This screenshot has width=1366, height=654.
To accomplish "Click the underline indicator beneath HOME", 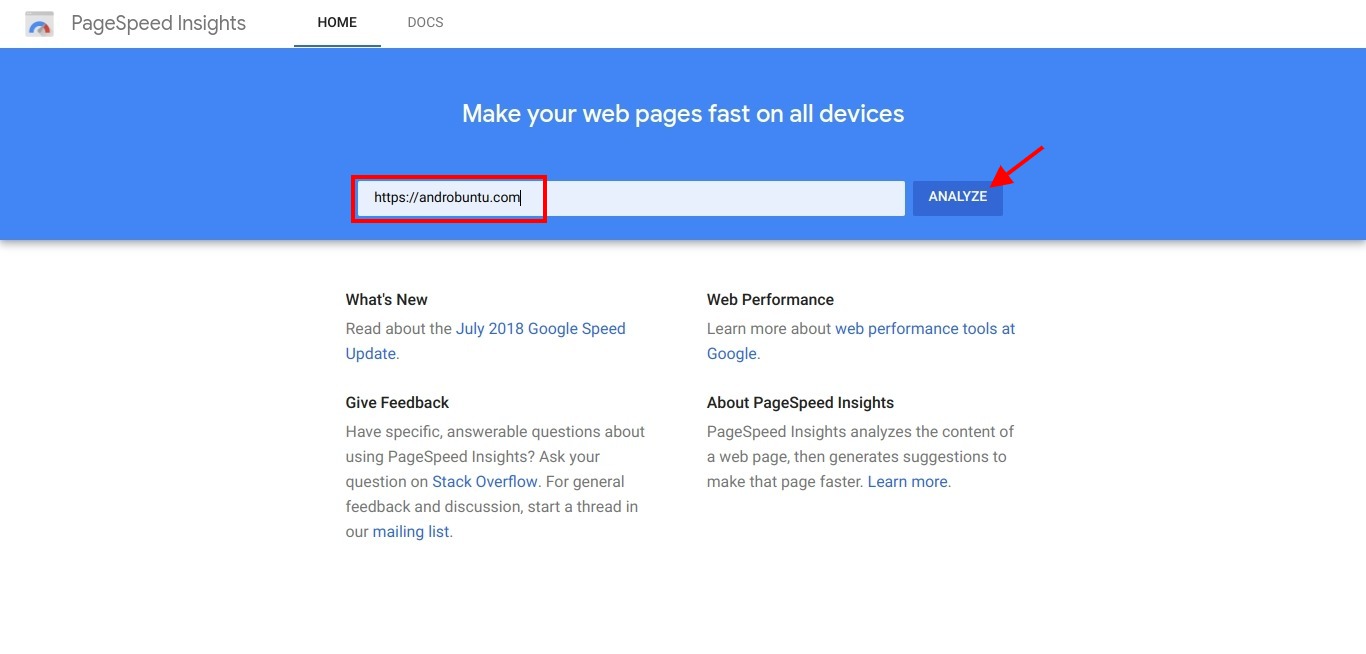I will 336,44.
